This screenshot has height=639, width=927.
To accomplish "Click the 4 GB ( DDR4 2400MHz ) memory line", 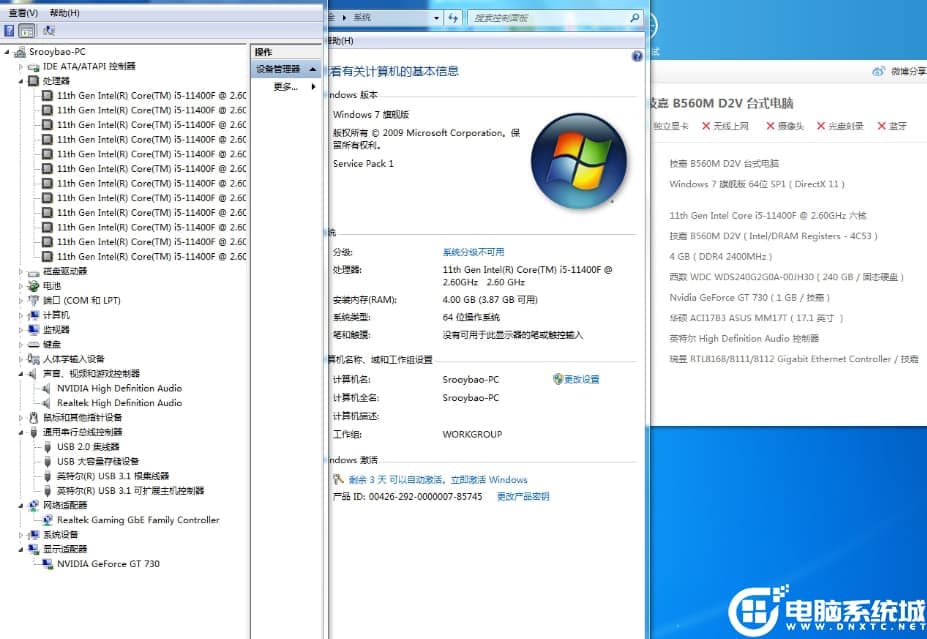I will point(721,257).
